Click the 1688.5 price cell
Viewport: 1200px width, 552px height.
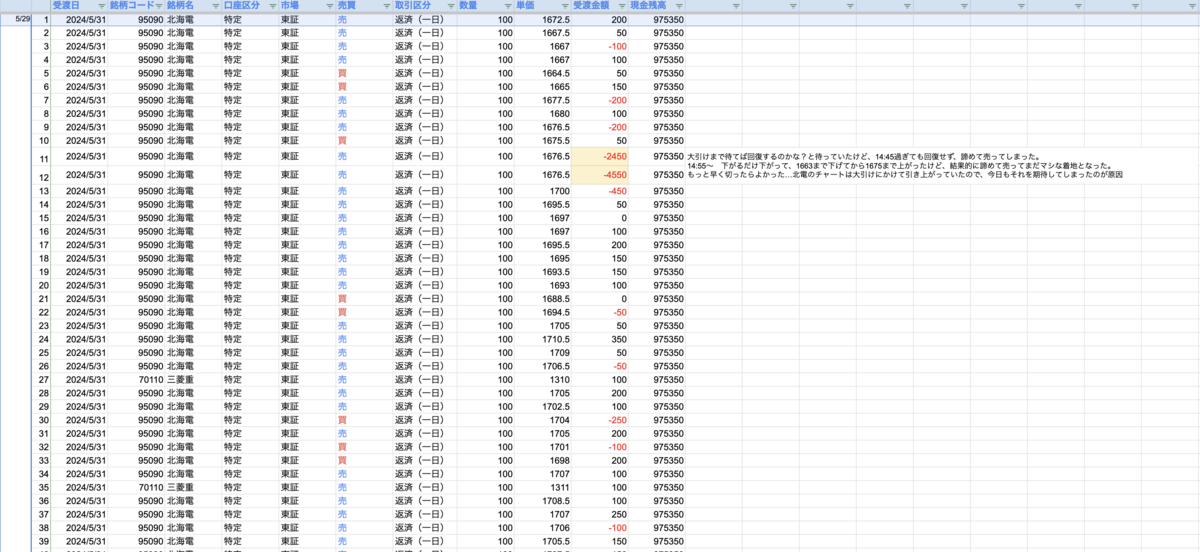point(543,299)
